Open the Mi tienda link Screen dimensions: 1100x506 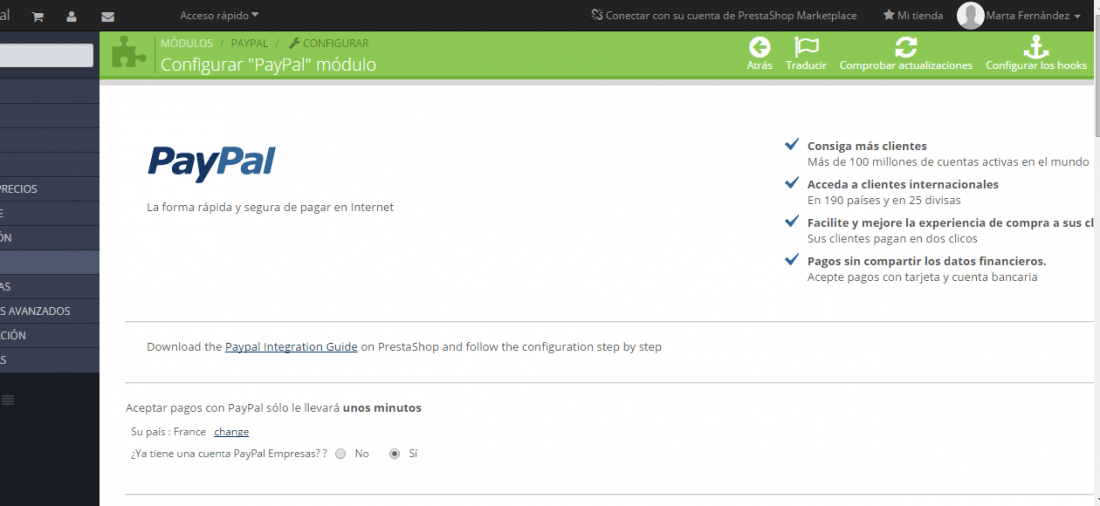(913, 15)
